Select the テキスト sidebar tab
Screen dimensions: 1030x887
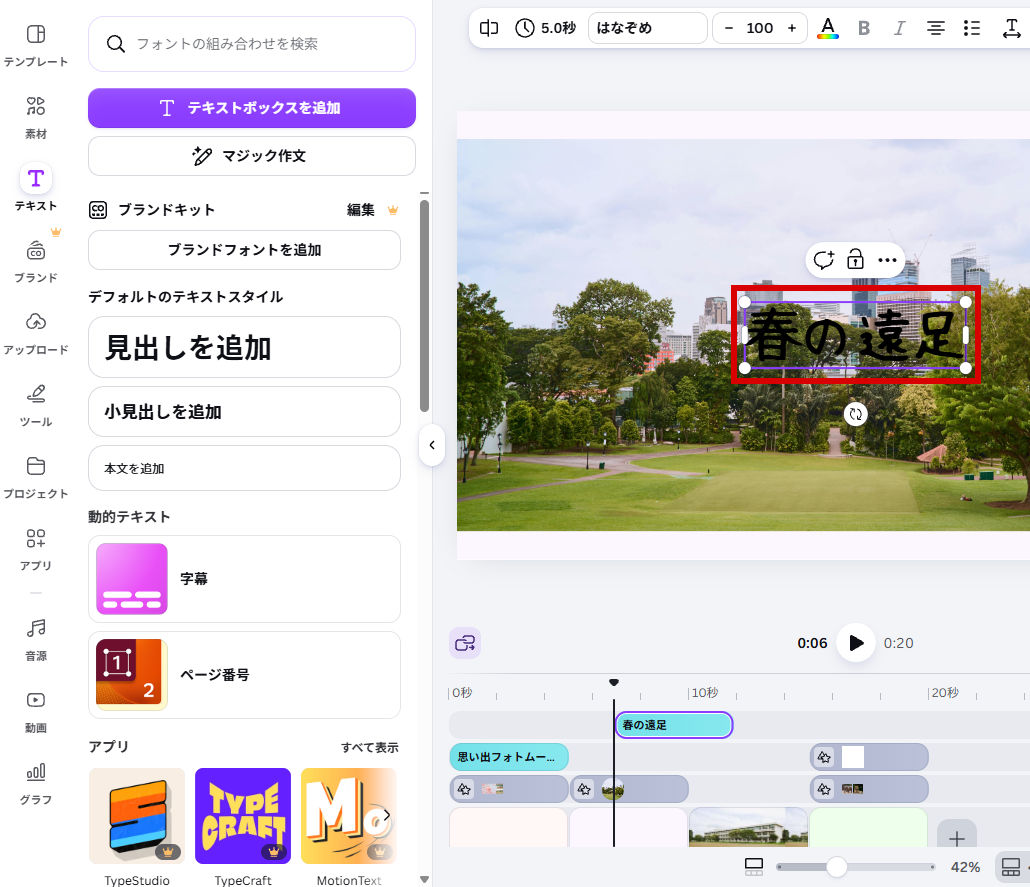click(35, 187)
